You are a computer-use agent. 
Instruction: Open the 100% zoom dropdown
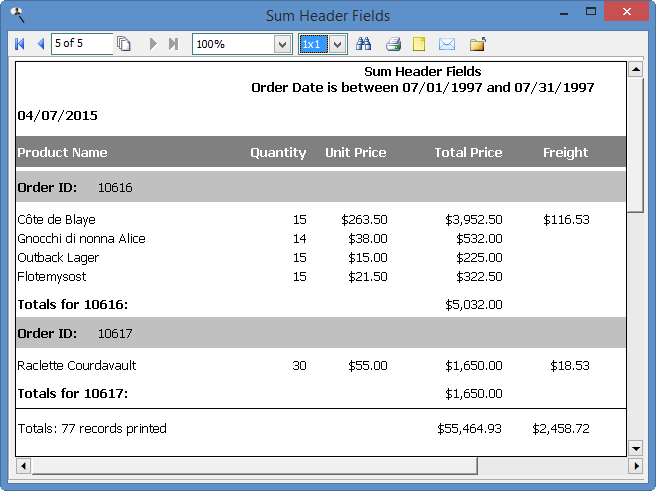coord(282,44)
